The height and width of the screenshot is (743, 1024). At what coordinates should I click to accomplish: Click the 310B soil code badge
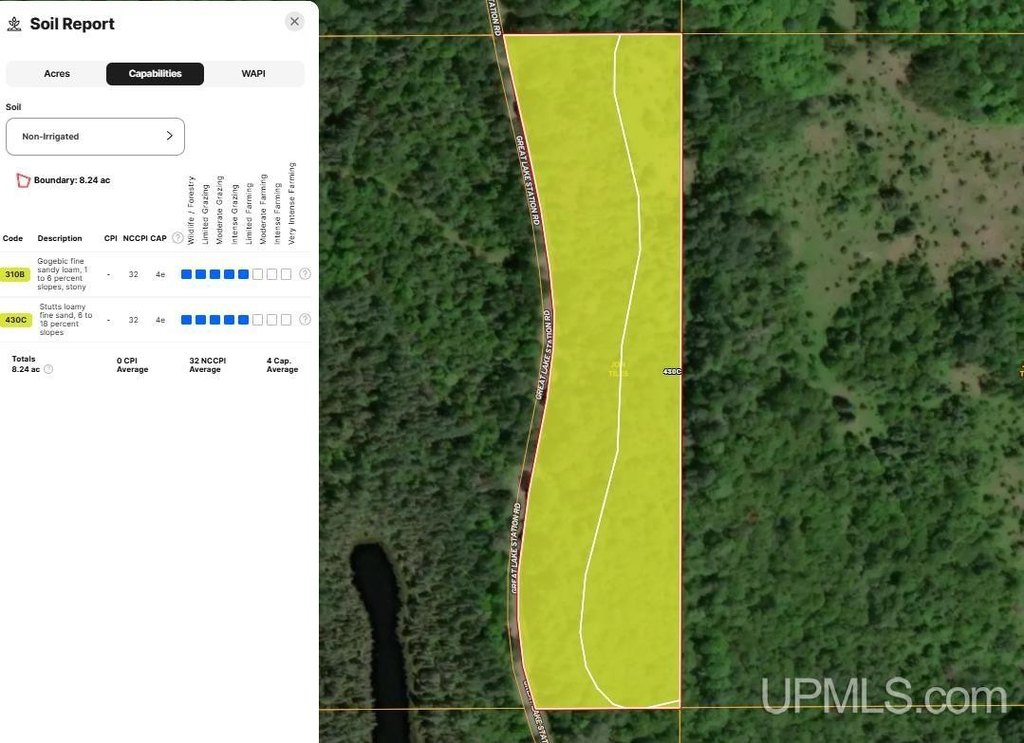pos(15,274)
